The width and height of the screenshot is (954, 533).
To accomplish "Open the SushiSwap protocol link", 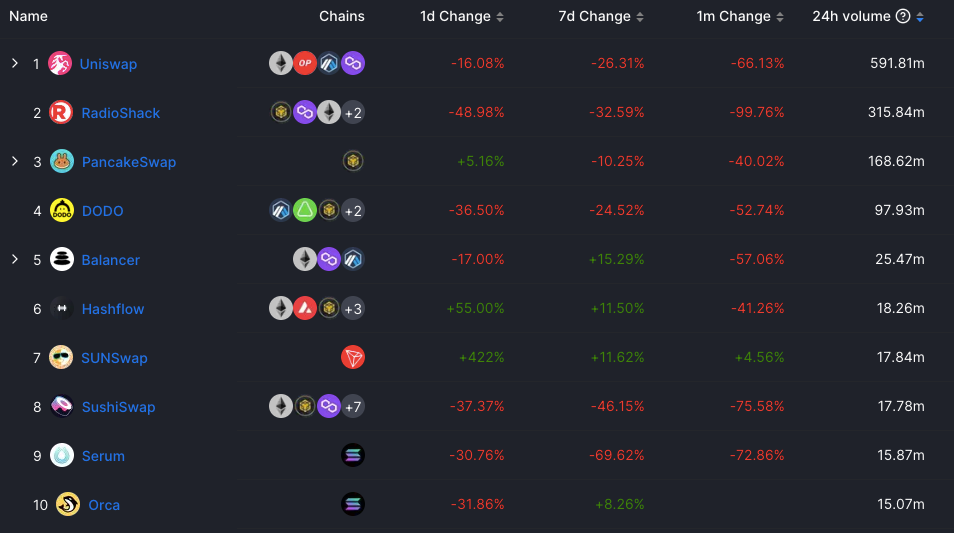I will click(x=118, y=407).
